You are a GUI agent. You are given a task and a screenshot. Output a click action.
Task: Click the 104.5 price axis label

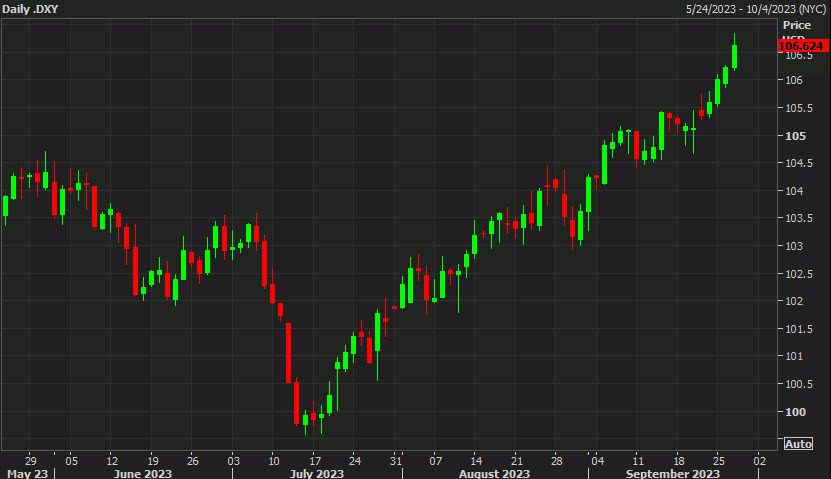798,163
